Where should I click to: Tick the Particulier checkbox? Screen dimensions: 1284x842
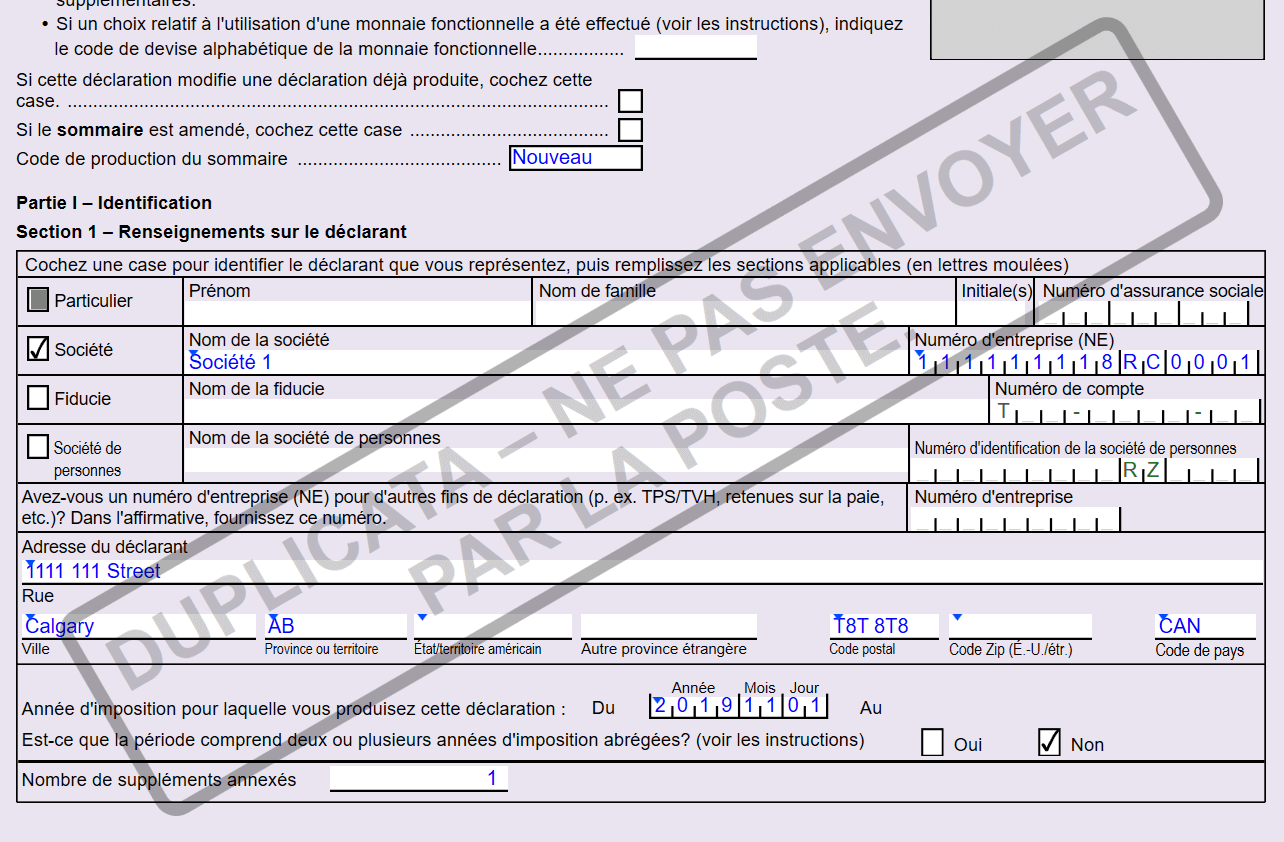pyautogui.click(x=38, y=300)
